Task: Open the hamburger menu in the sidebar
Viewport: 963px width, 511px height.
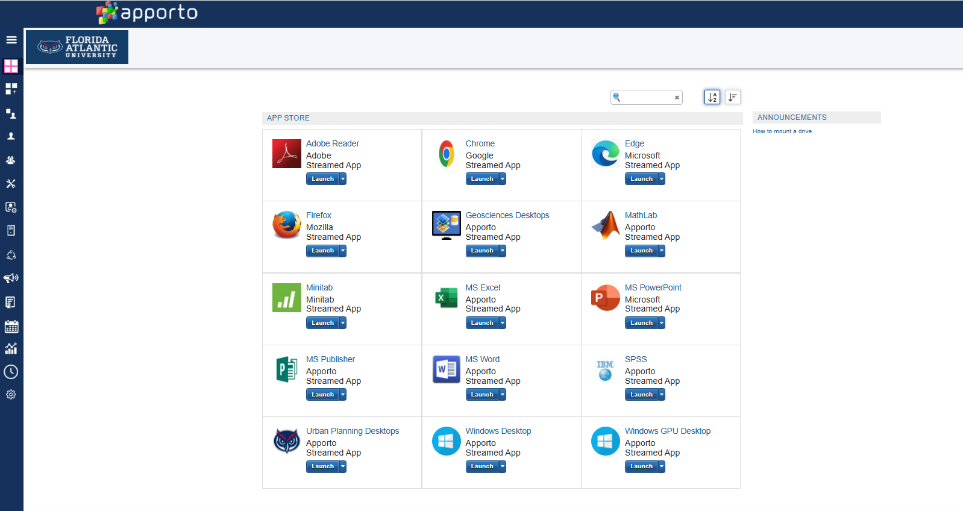Action: coord(11,40)
